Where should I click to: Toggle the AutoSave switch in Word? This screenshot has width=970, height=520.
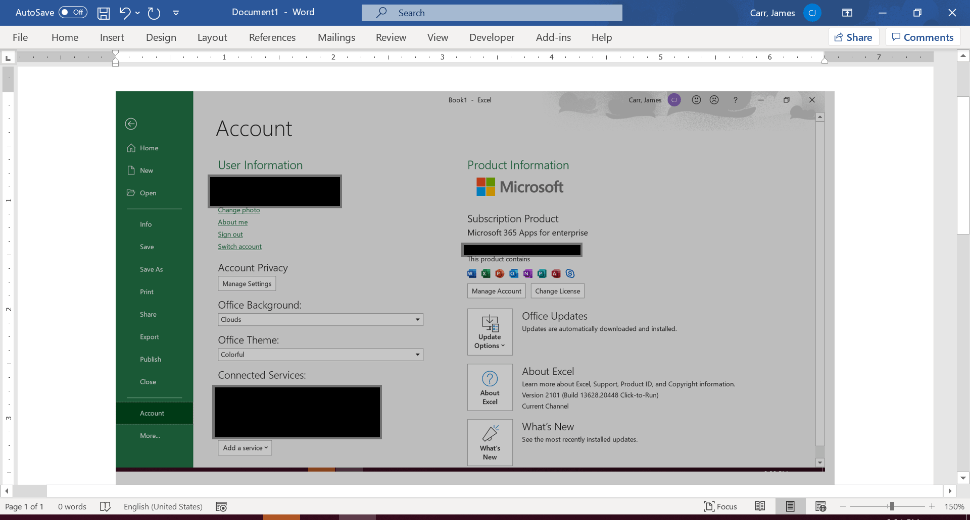73,12
